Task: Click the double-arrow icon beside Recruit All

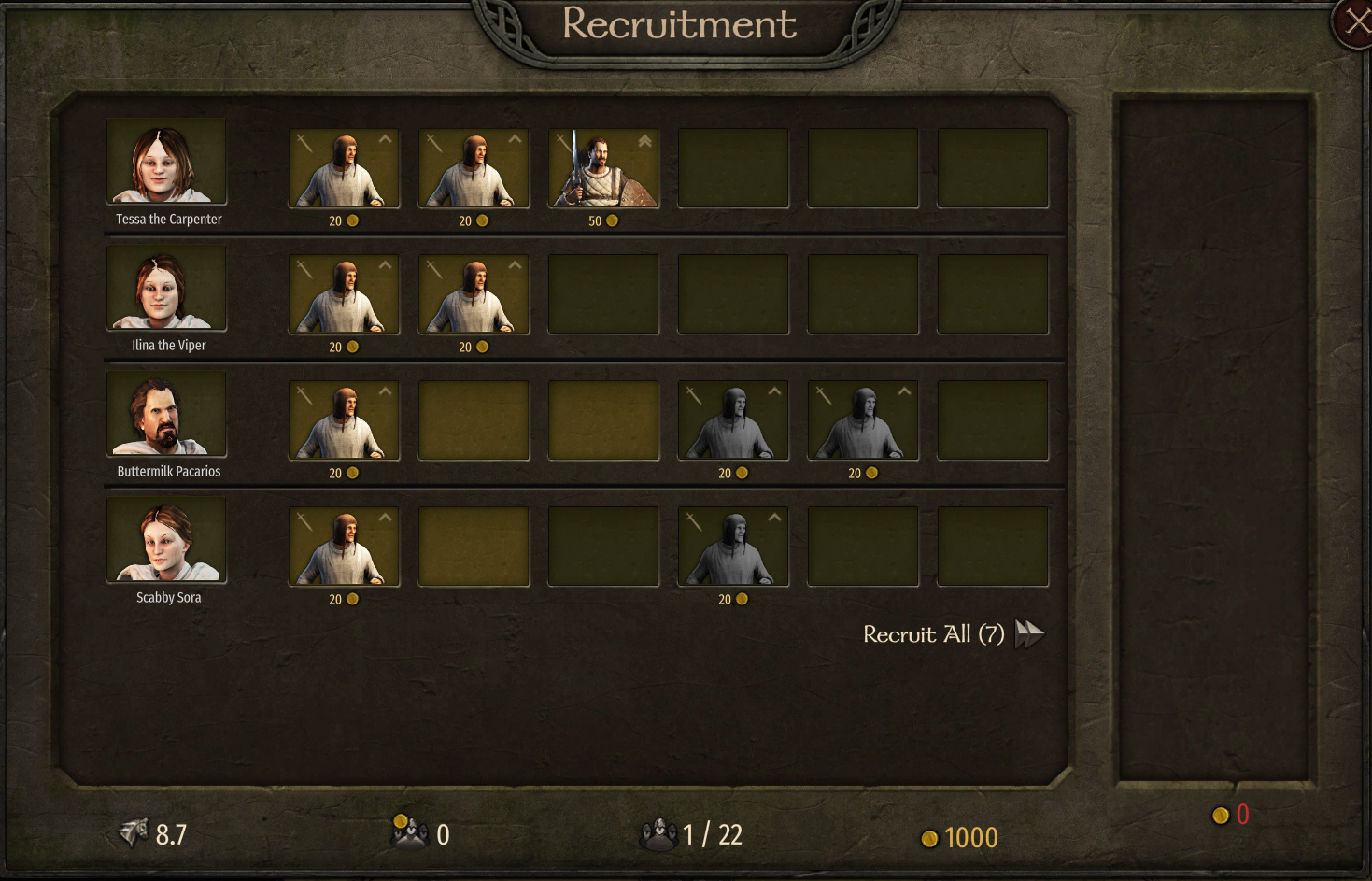Action: tap(1029, 634)
